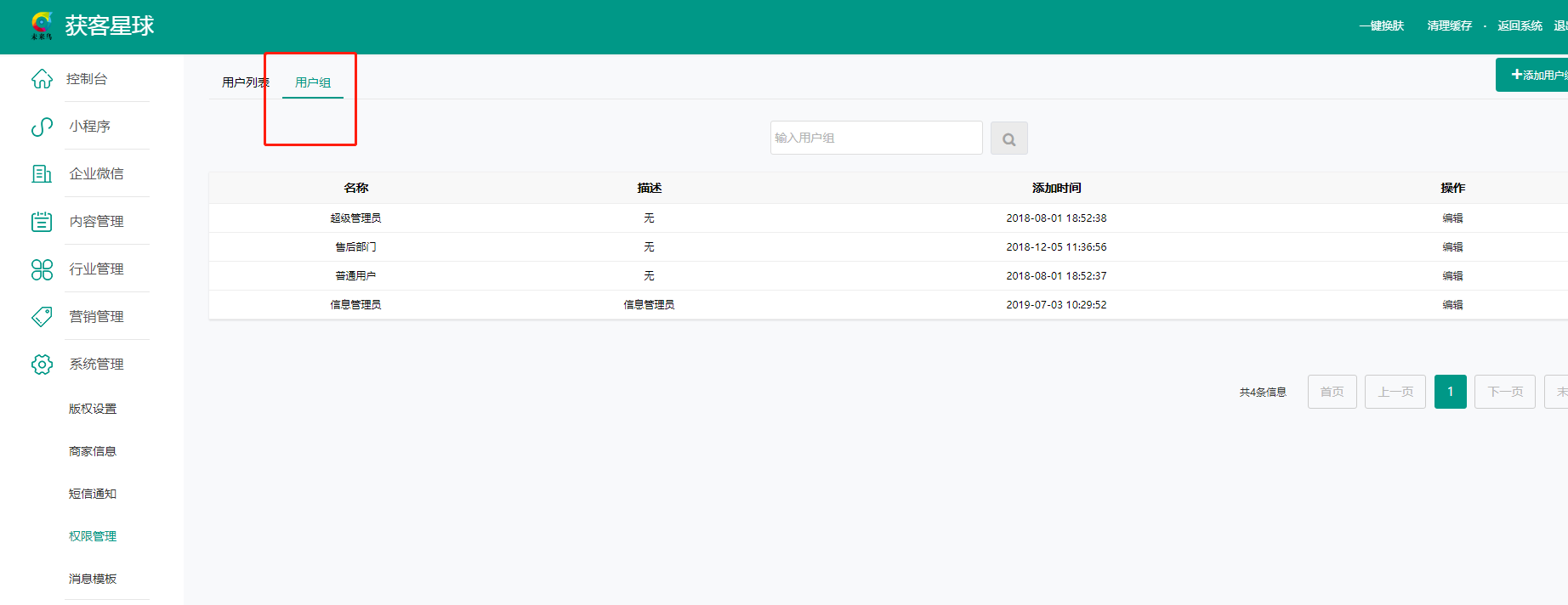Screen dimensions: 1568x605
Task: Edit the 超级管理员 group
Action: (x=1452, y=218)
